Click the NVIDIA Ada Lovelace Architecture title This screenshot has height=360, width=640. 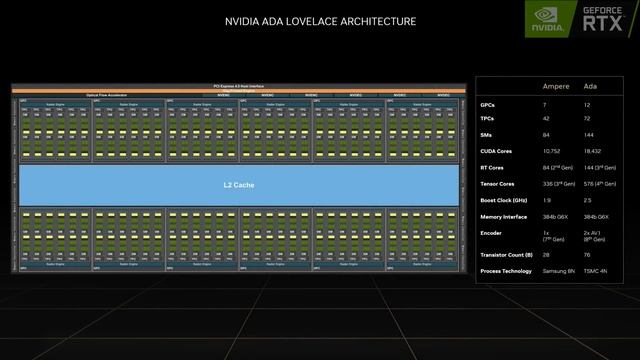coord(320,22)
